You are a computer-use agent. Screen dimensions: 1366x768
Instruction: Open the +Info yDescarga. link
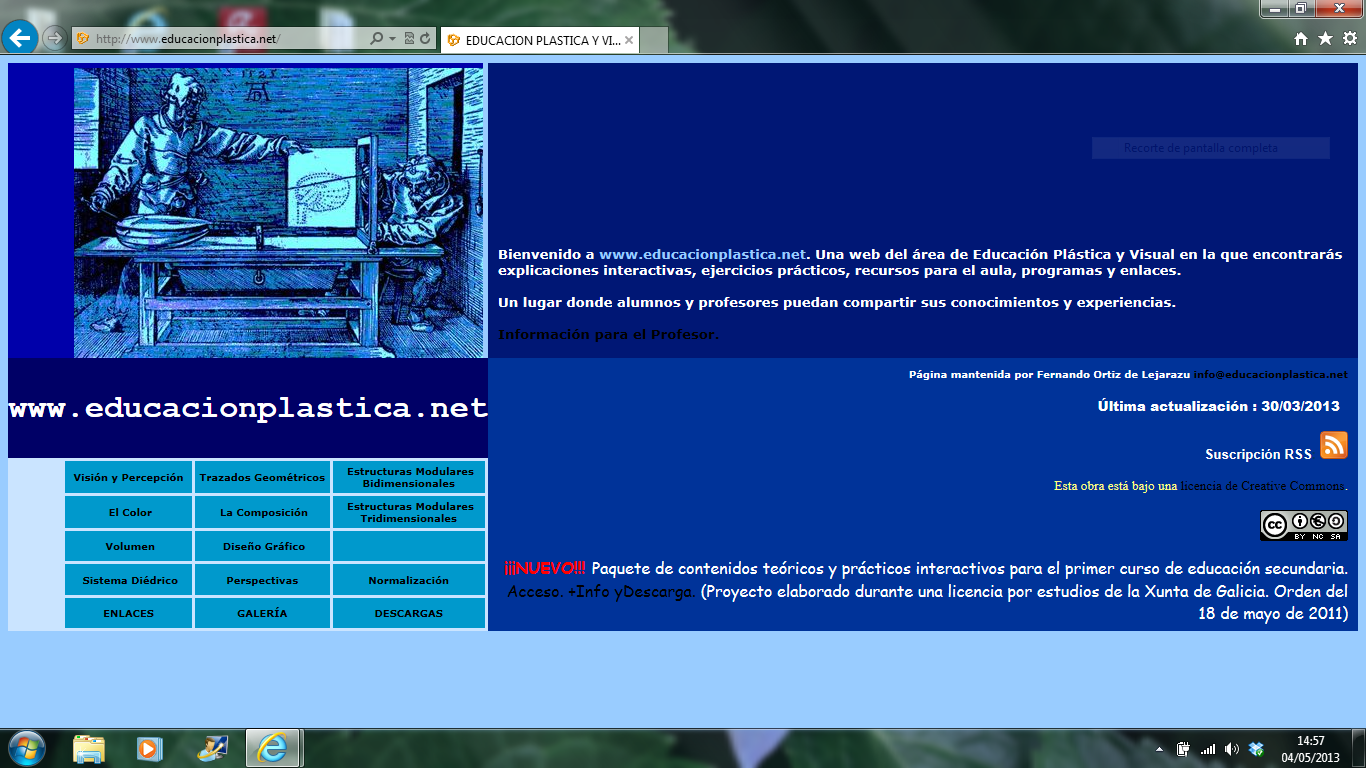631,591
